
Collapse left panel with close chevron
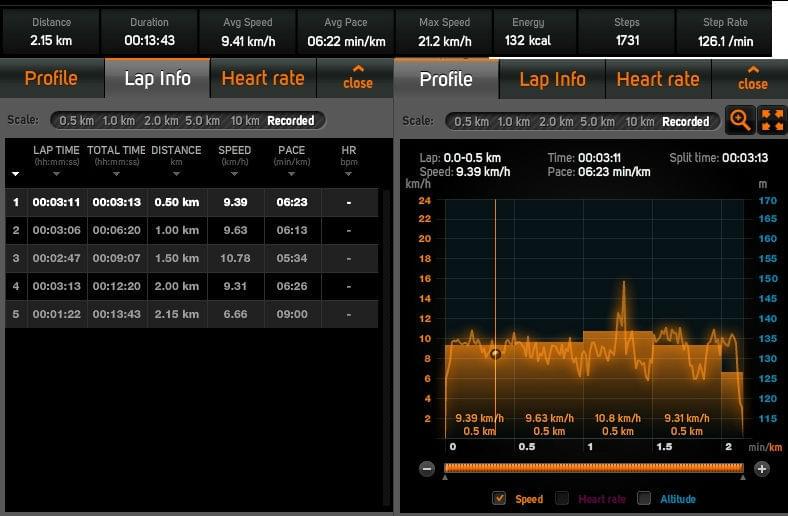357,77
